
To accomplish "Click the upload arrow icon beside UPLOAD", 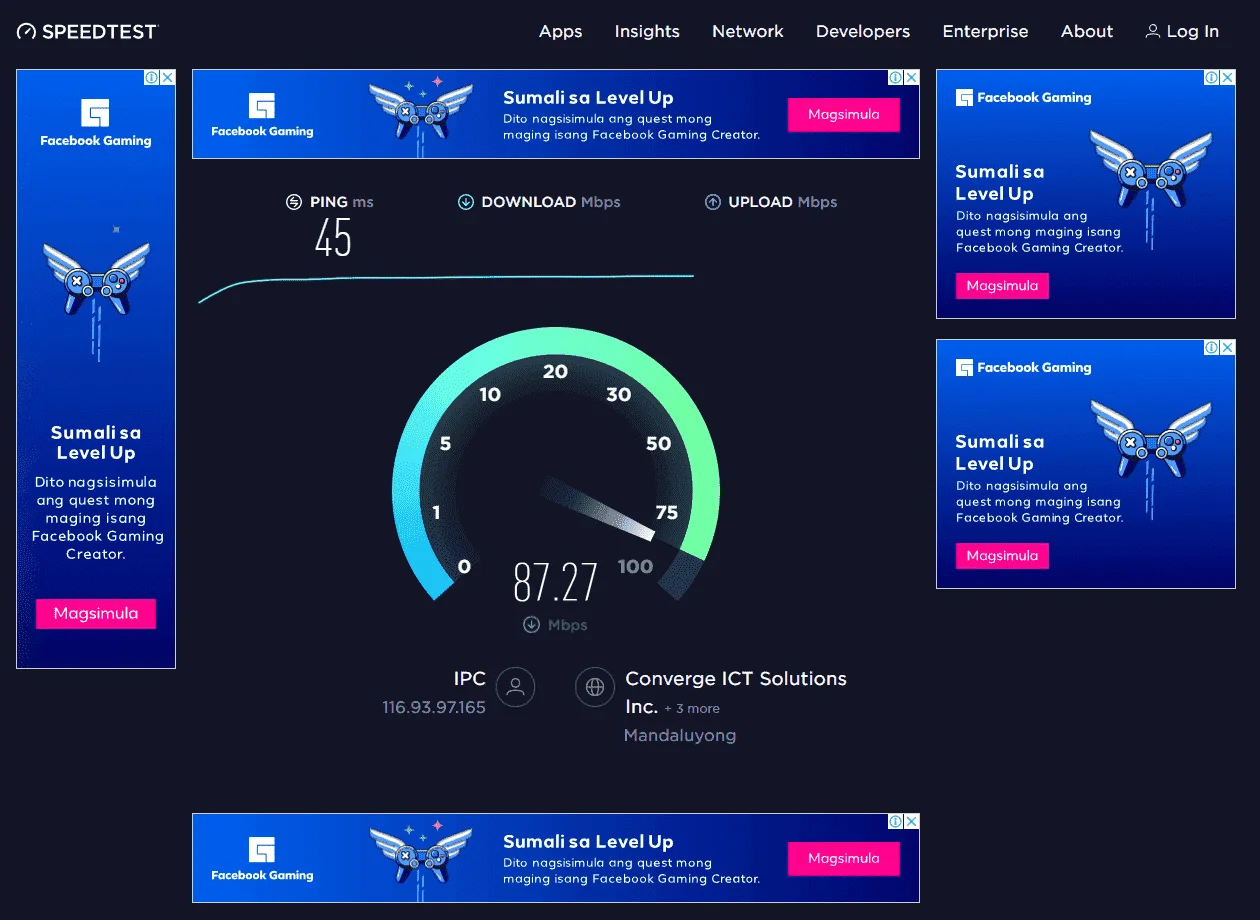I will (x=713, y=202).
